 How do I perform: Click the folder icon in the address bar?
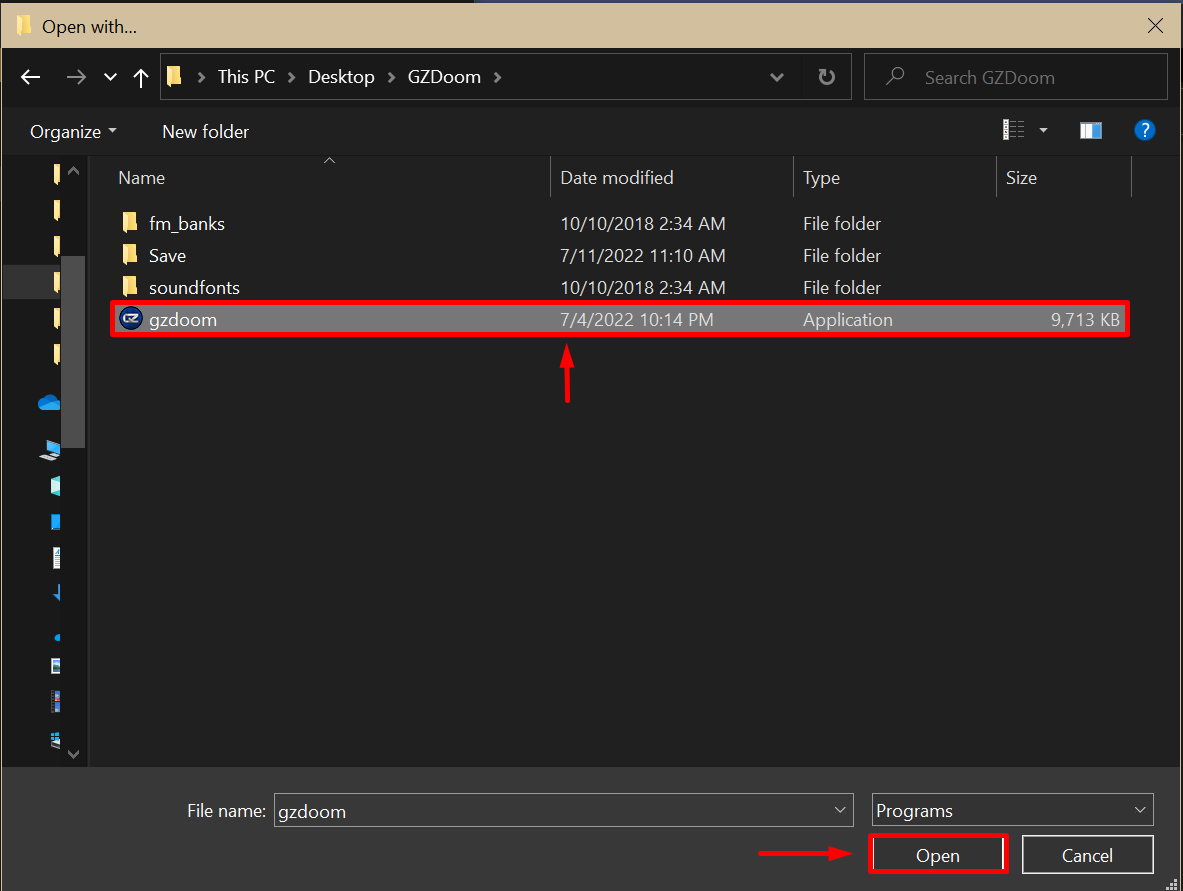(x=174, y=76)
